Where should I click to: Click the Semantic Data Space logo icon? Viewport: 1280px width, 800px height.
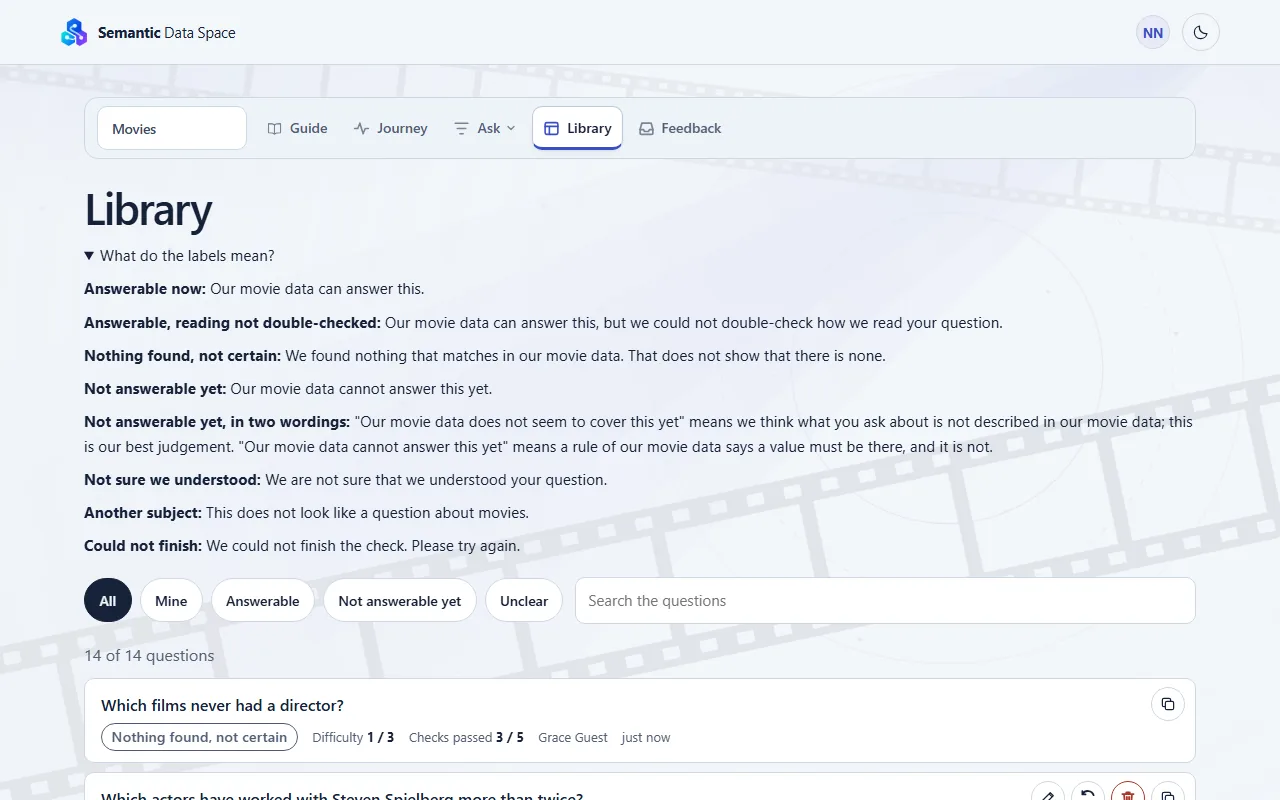click(74, 33)
